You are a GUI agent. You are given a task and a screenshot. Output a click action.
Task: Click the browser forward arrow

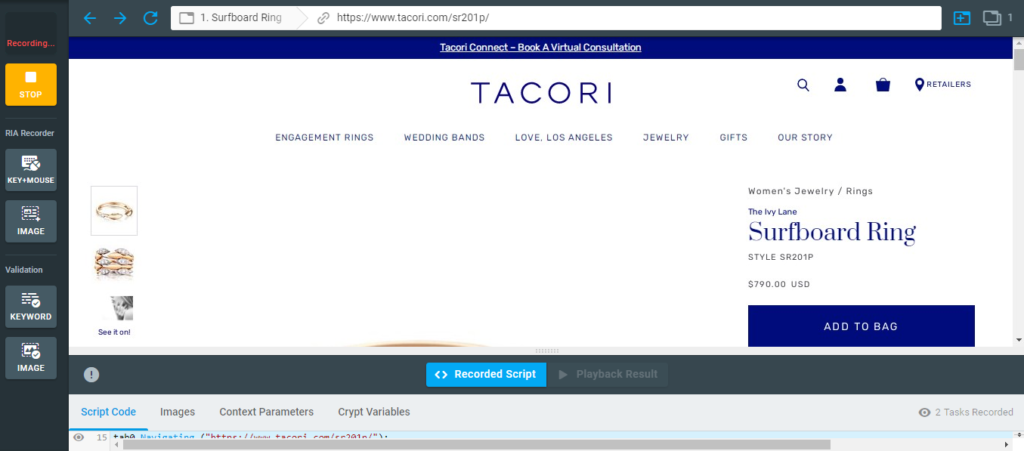coord(120,18)
